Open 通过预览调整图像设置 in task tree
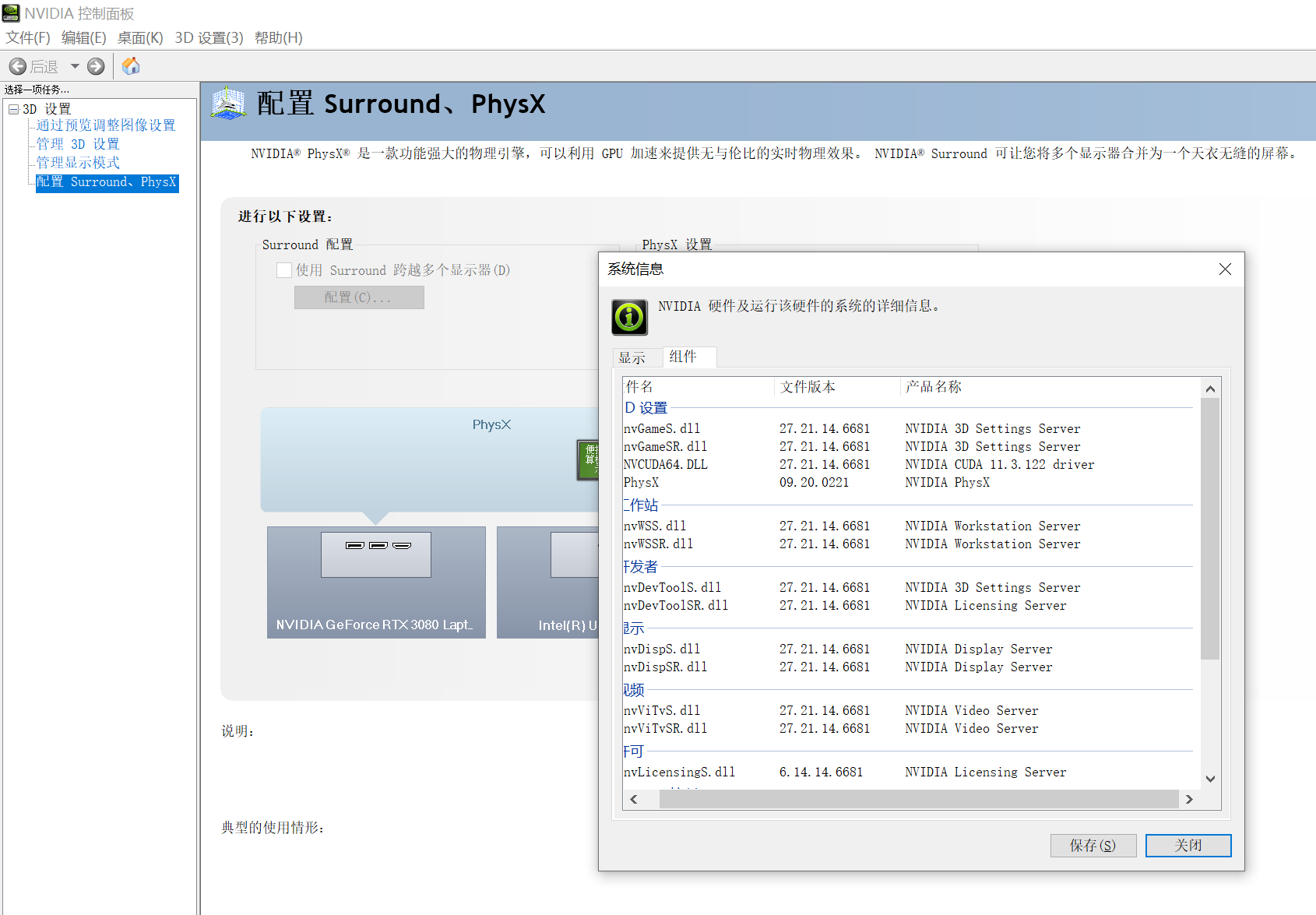 click(x=106, y=125)
